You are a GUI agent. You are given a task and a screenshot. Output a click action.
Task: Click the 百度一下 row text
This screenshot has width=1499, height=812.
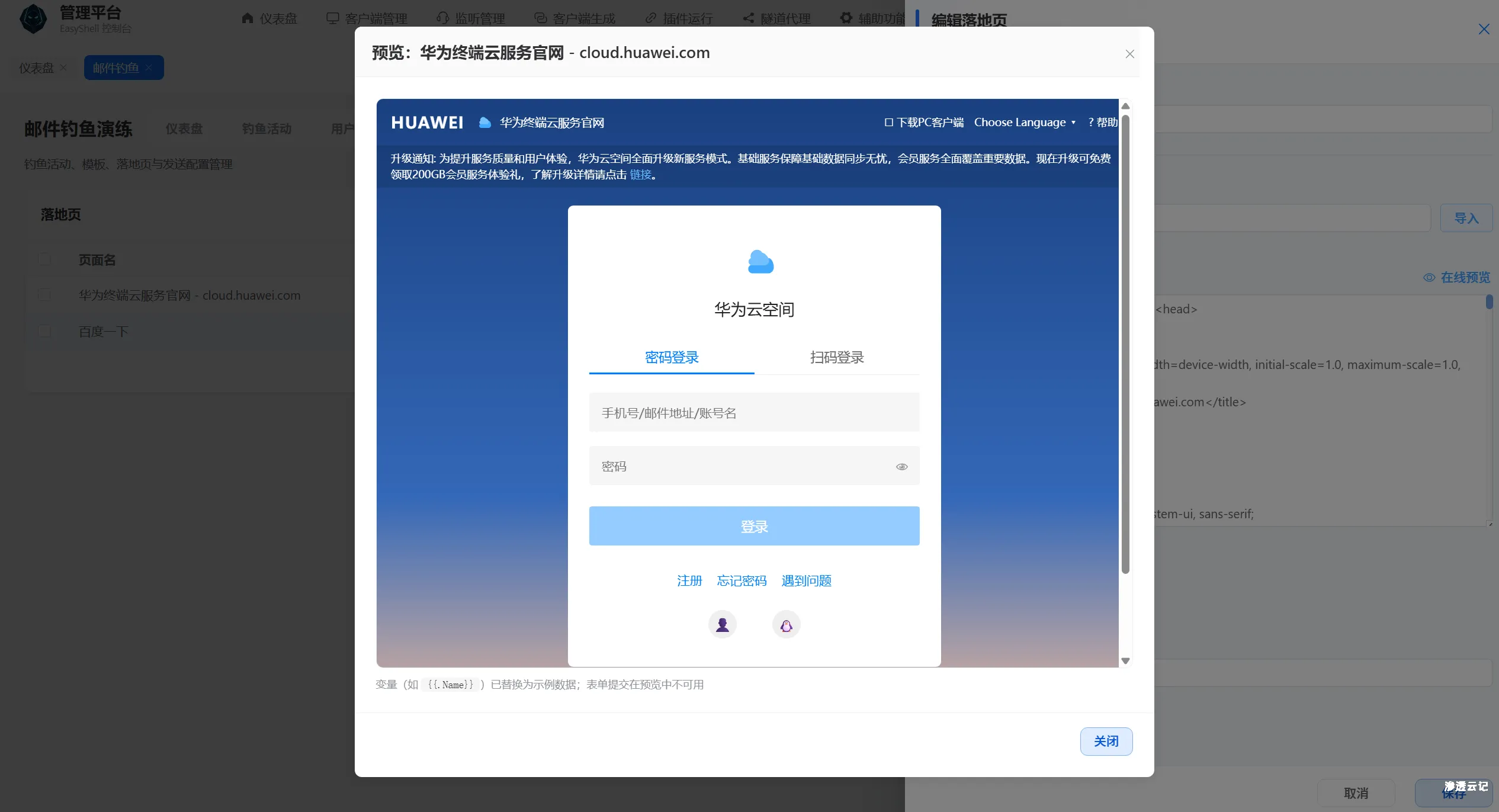coord(104,331)
